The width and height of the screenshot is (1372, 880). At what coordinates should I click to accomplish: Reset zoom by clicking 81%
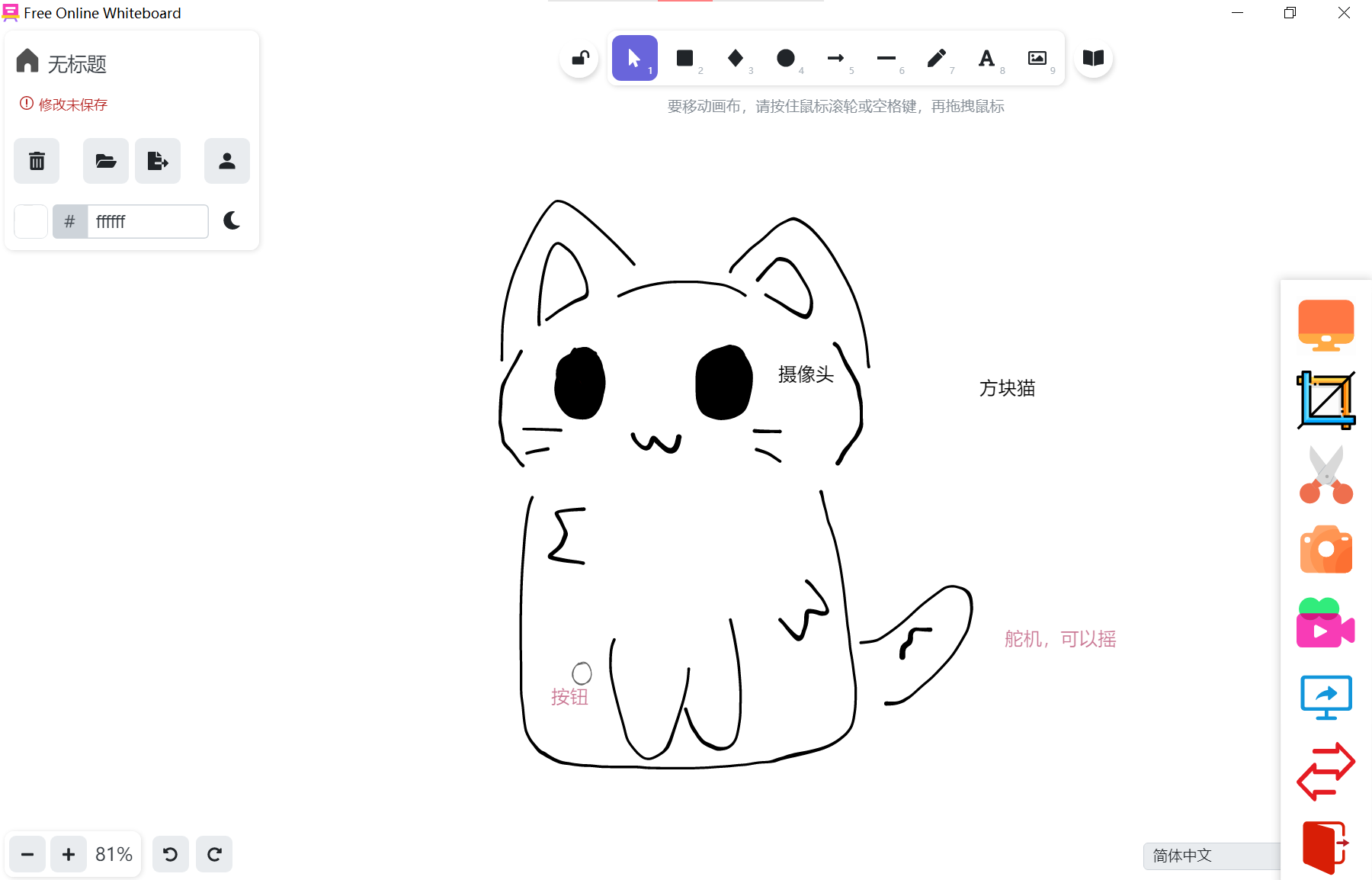coord(114,854)
